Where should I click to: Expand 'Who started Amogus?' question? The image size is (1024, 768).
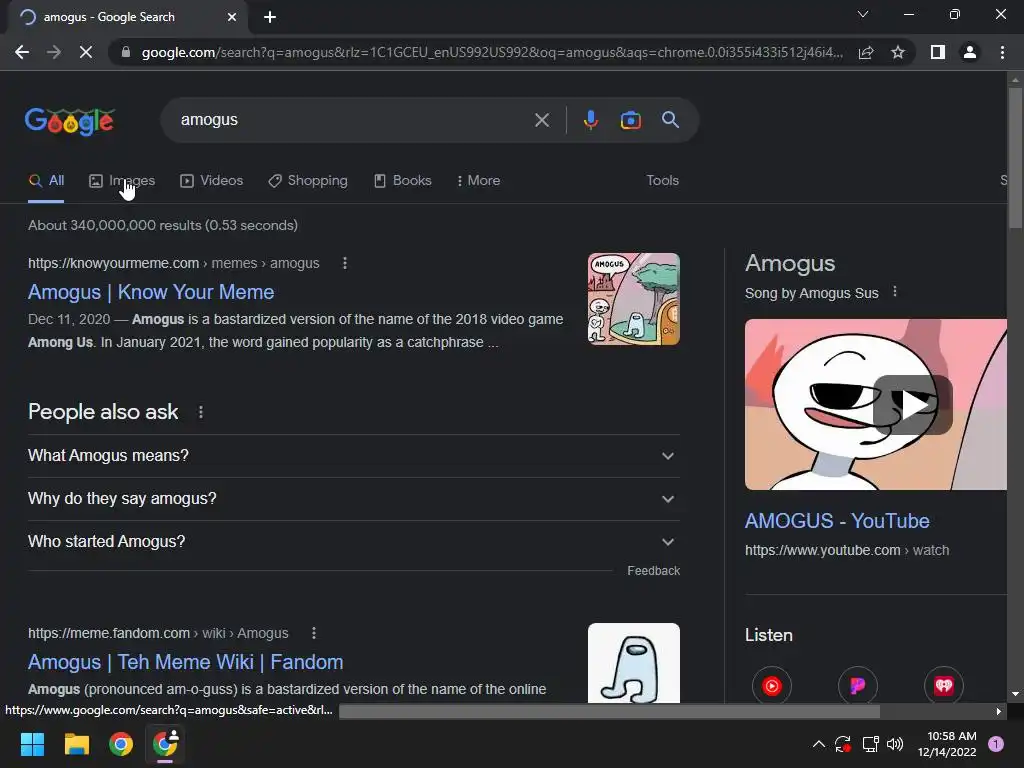[353, 542]
